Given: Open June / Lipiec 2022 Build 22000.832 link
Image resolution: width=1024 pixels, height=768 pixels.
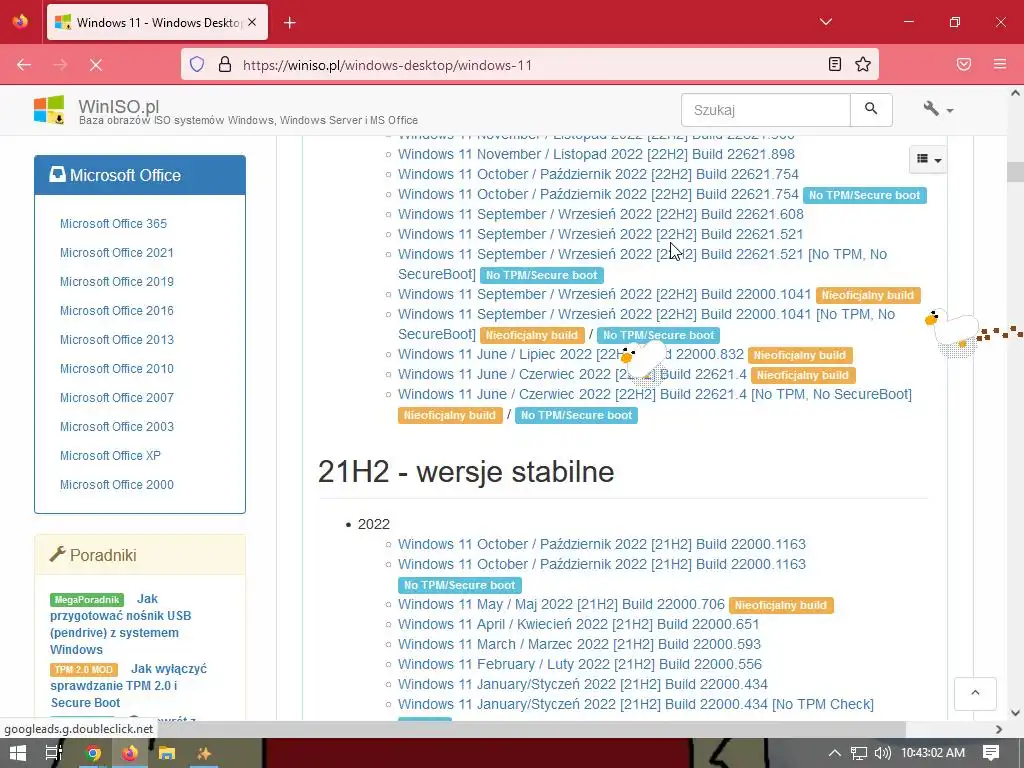Looking at the screenshot, I should coord(571,355).
